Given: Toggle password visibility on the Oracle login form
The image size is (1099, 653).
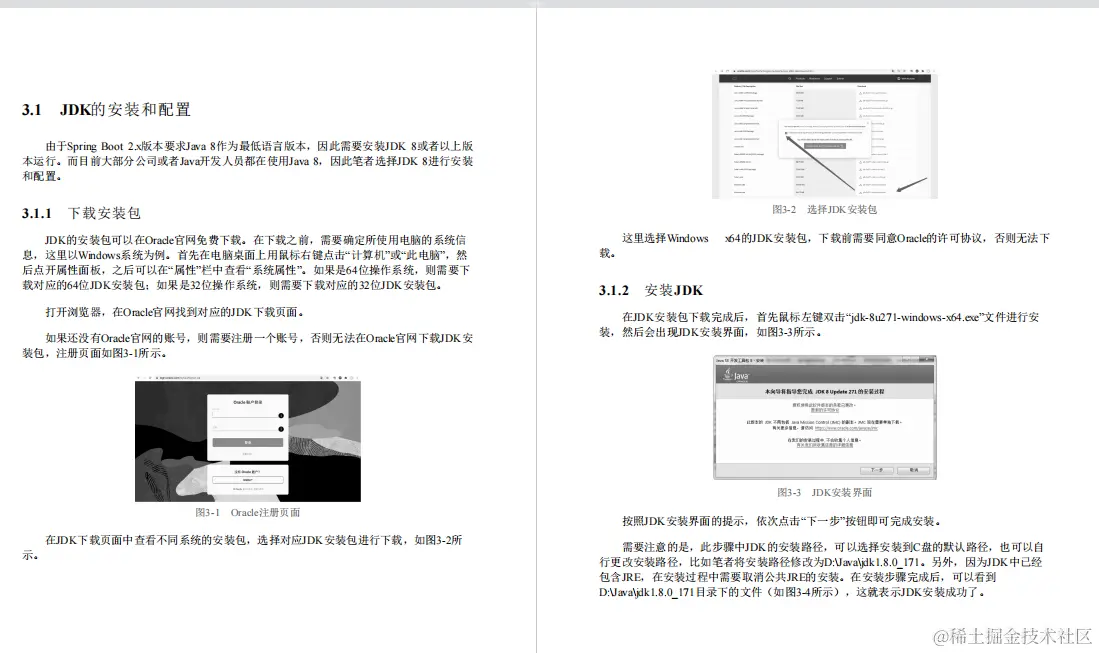Looking at the screenshot, I should click(281, 428).
